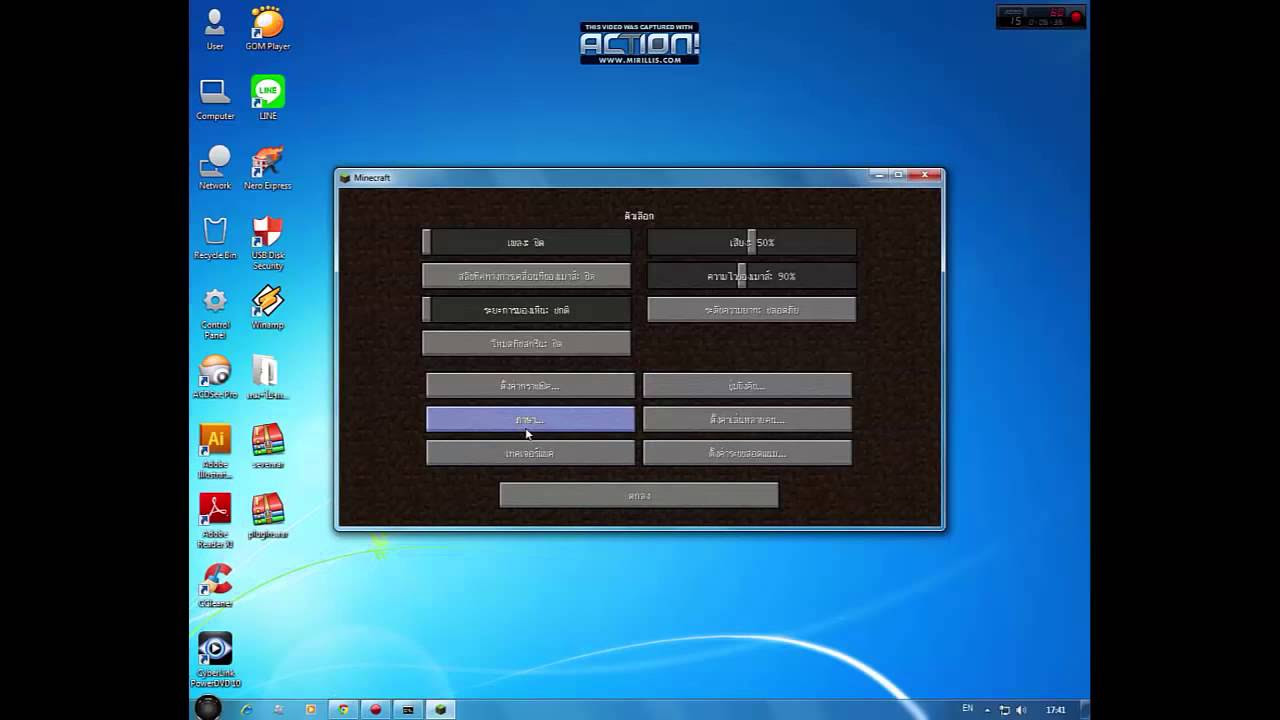The height and width of the screenshot is (720, 1280).
Task: Select the desktop folder beside ACDSee Pro
Action: [267, 378]
